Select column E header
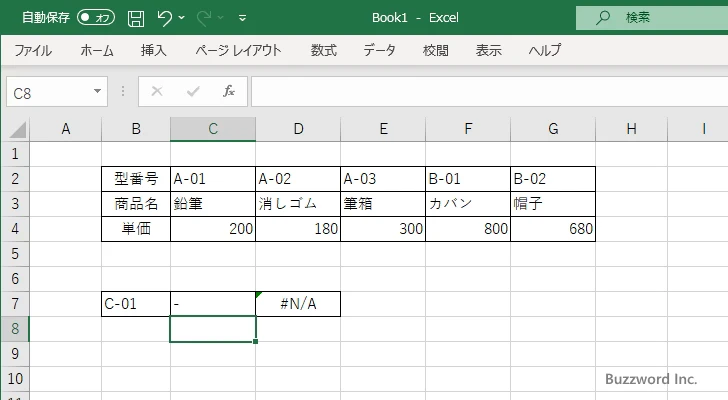This screenshot has height=400, width=728. tap(383, 129)
